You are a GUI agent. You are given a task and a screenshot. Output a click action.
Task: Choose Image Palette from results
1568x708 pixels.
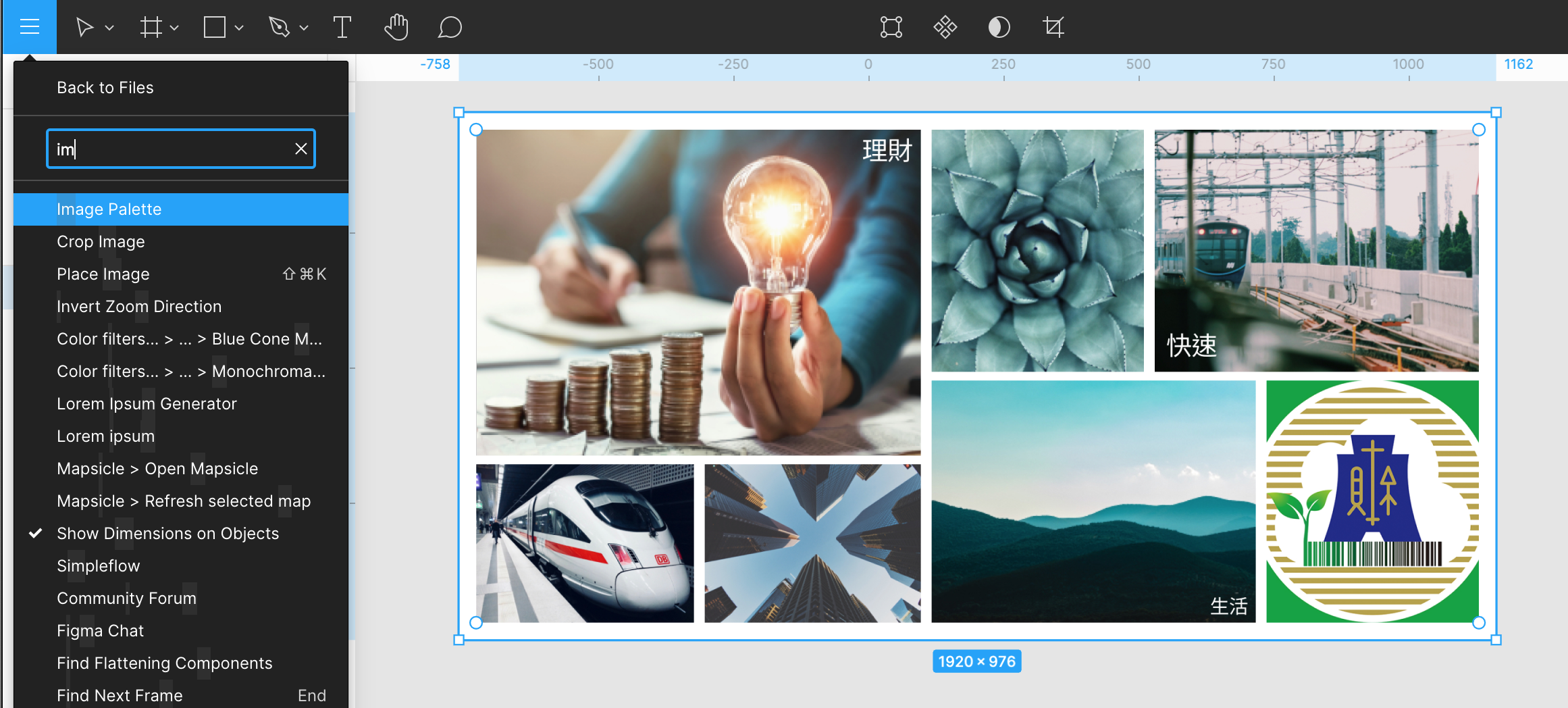109,209
